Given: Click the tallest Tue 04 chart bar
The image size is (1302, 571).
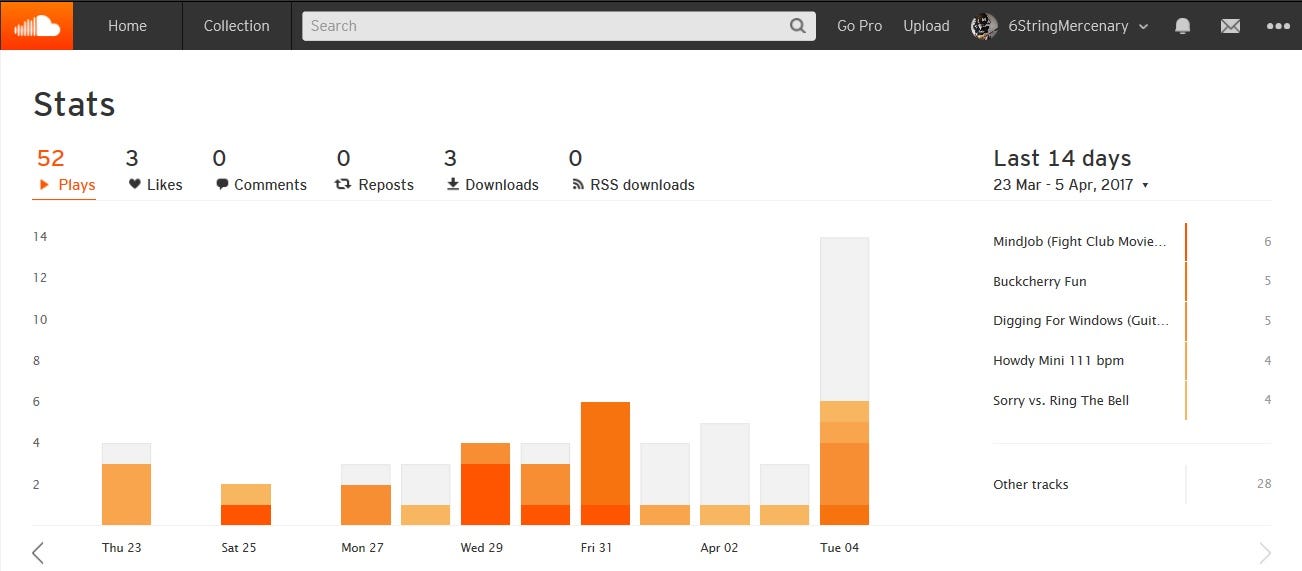Looking at the screenshot, I should [x=844, y=382].
